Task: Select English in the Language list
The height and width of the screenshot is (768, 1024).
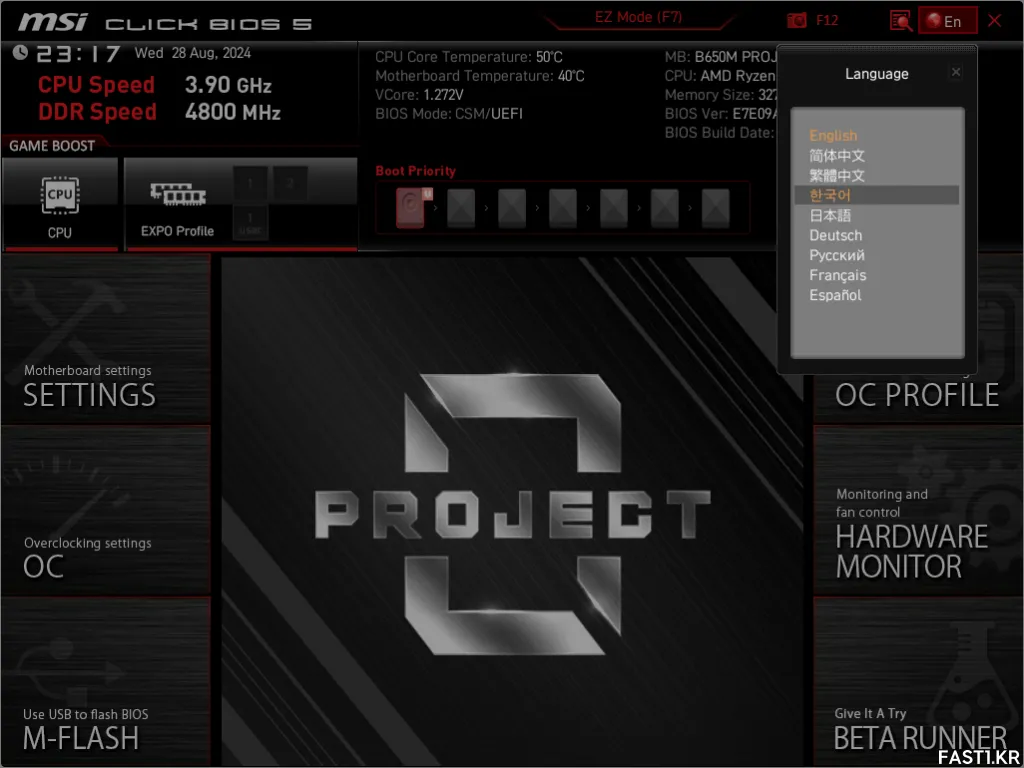Action: [833, 136]
